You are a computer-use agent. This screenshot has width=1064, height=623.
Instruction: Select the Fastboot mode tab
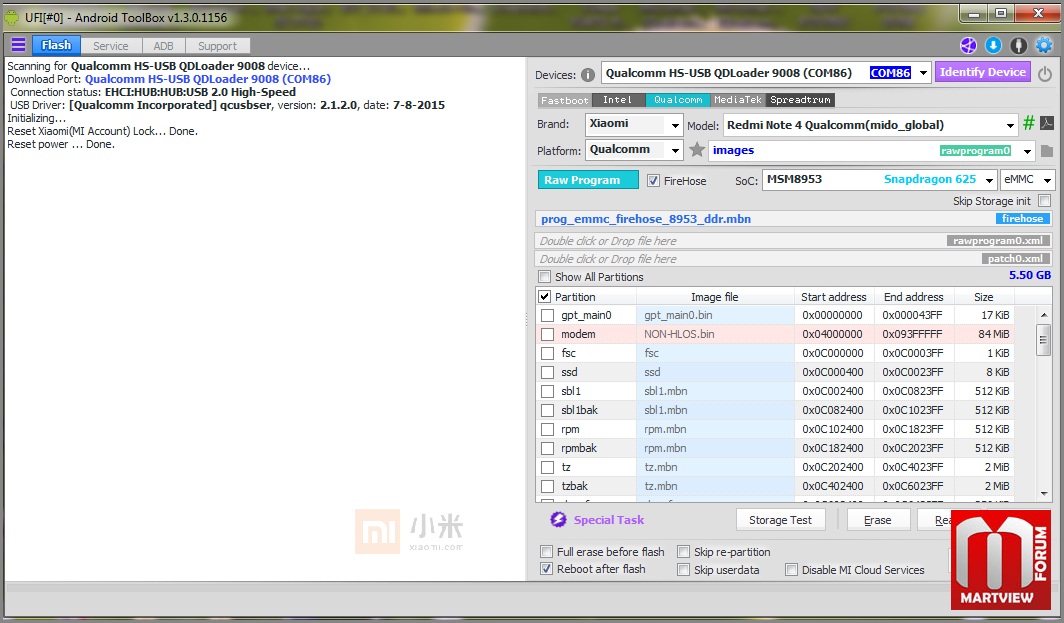click(x=565, y=100)
